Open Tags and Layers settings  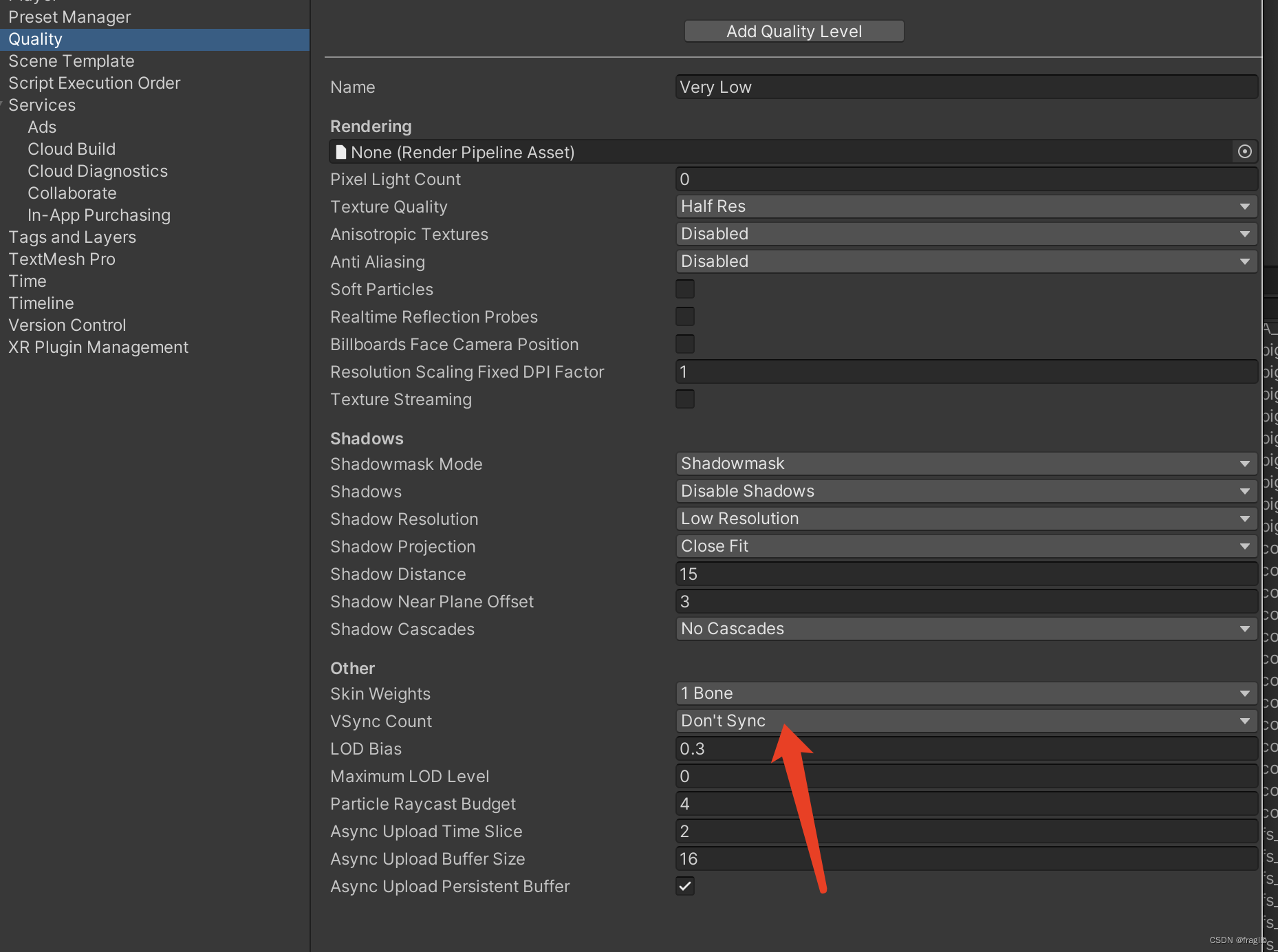click(x=72, y=237)
